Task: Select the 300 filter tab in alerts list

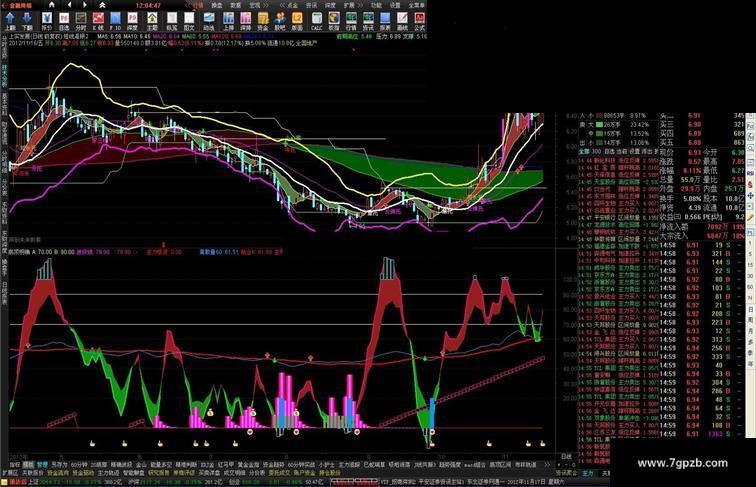Action: point(596,152)
